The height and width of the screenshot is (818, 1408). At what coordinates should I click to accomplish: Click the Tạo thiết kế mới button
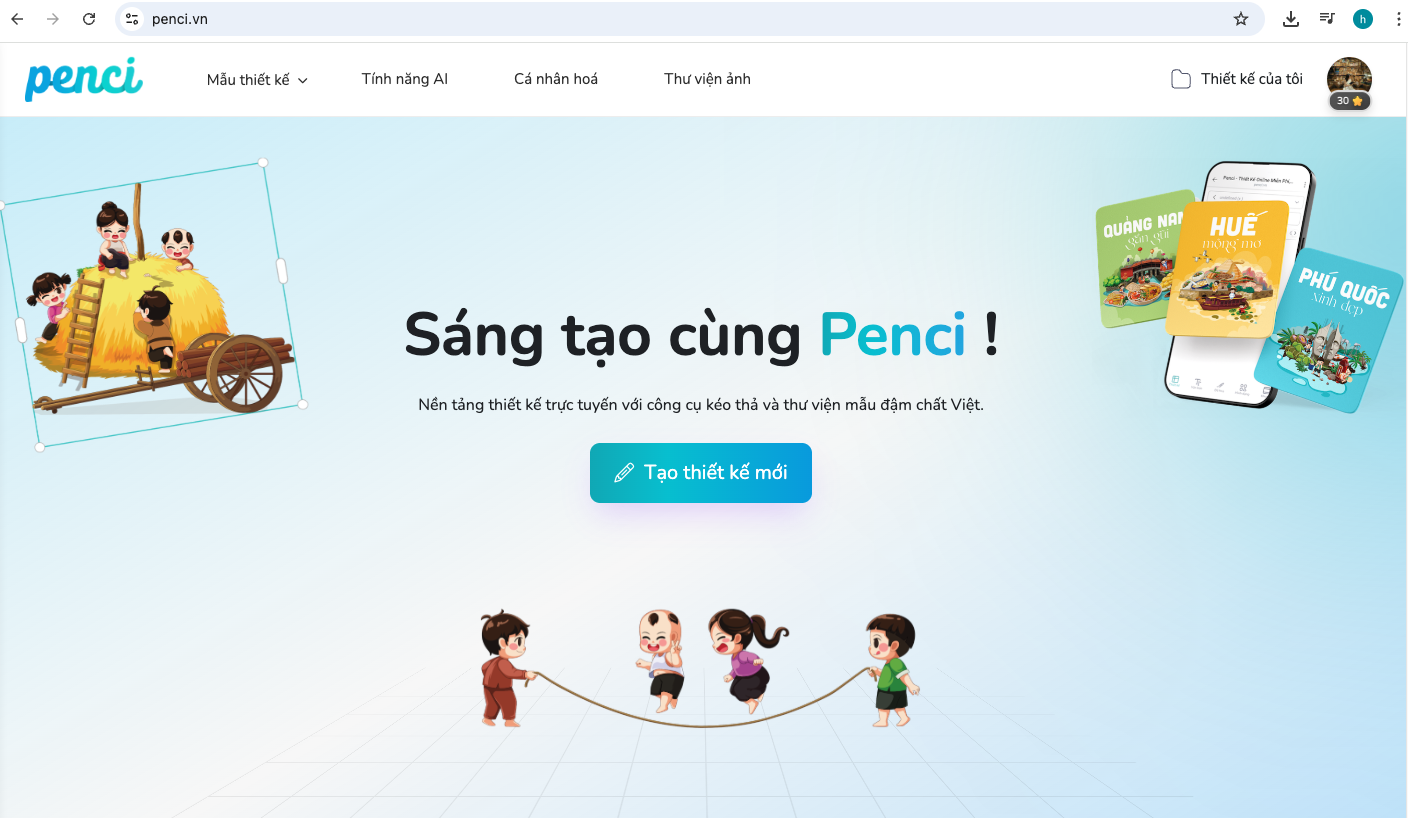coord(701,473)
